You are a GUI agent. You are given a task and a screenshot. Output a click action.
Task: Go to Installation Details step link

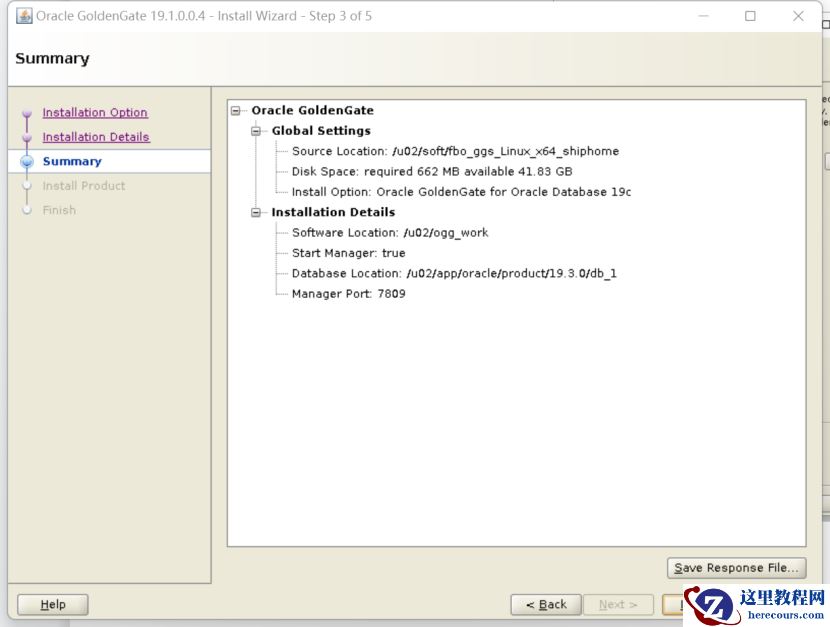click(96, 137)
